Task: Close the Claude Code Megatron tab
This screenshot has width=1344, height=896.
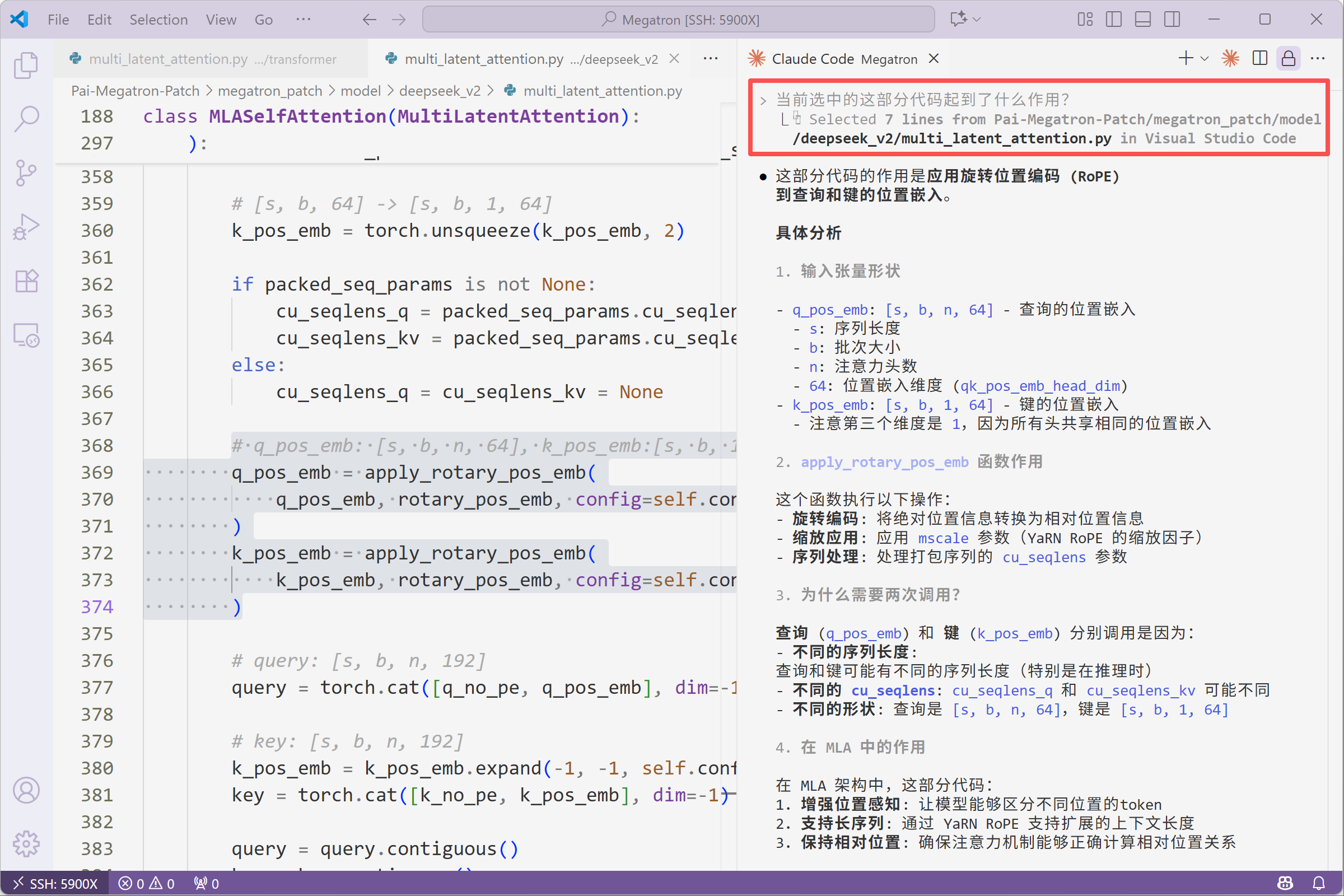Action: pyautogui.click(x=934, y=58)
